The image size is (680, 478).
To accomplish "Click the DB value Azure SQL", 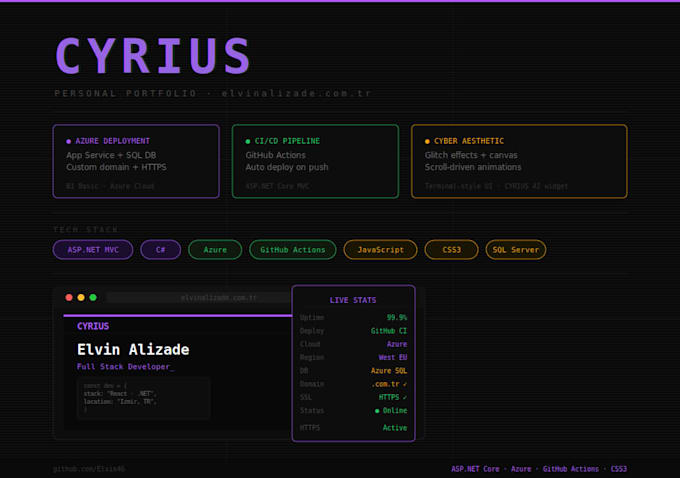I will coord(389,371).
